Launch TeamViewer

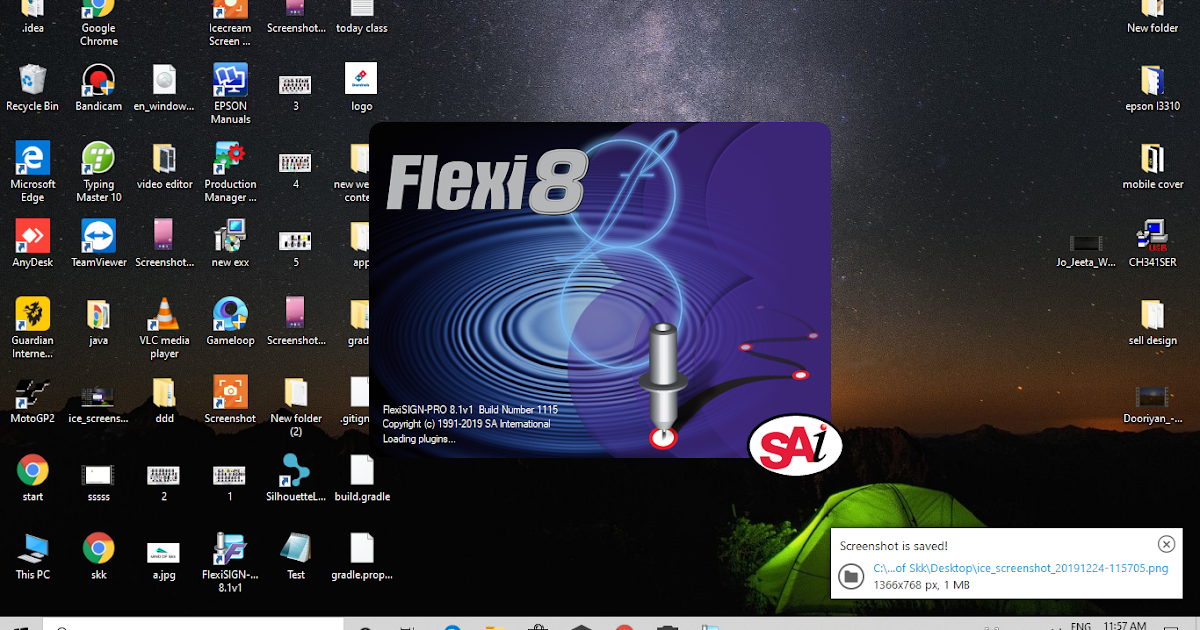[98, 235]
